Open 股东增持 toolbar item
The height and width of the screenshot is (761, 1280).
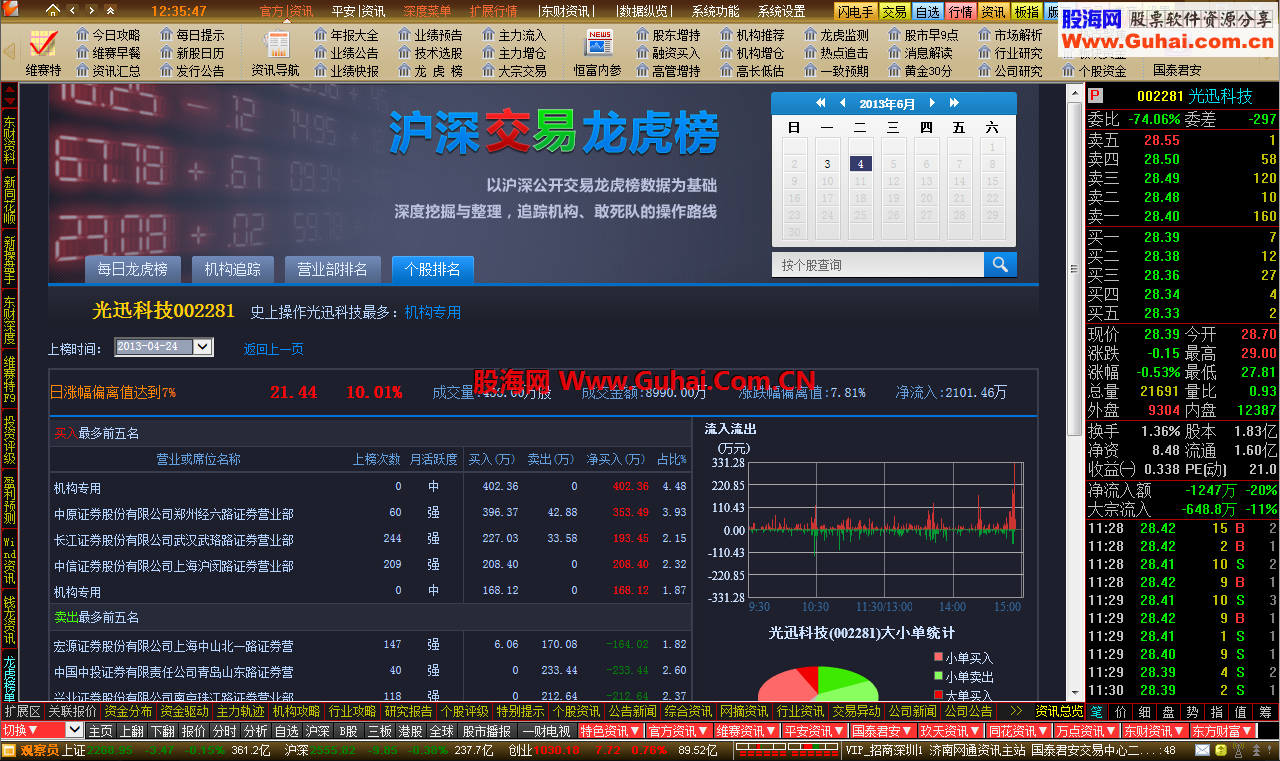669,35
